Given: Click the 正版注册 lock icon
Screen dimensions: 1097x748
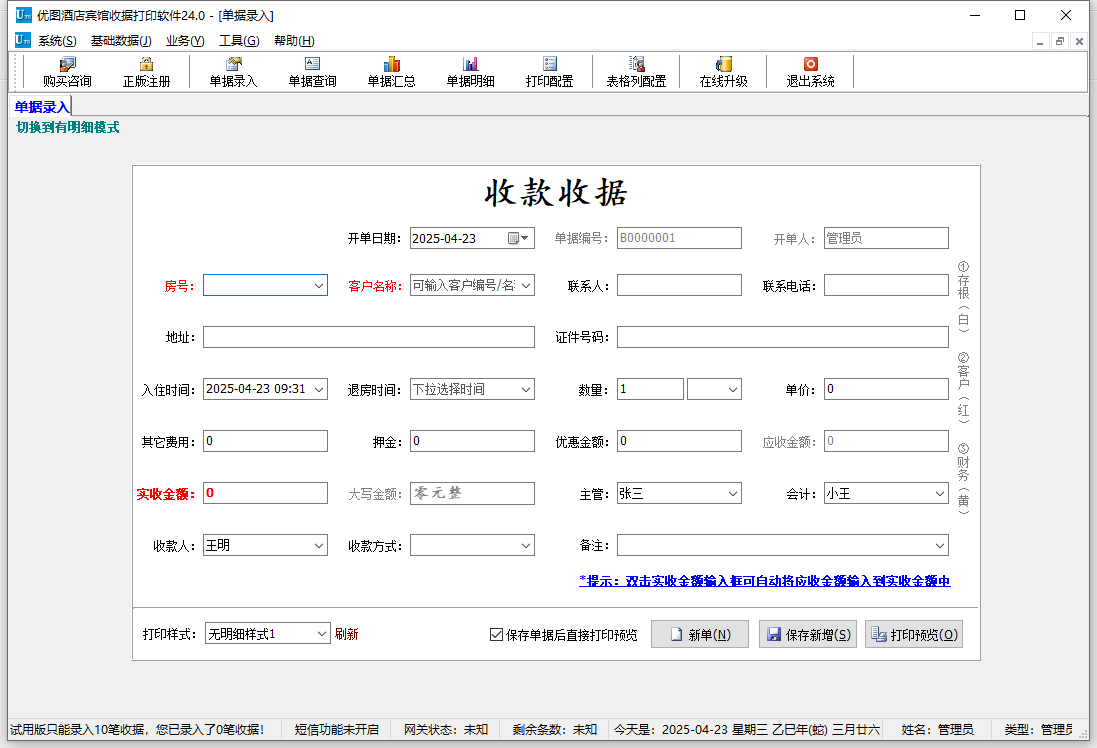Looking at the screenshot, I should [146, 64].
